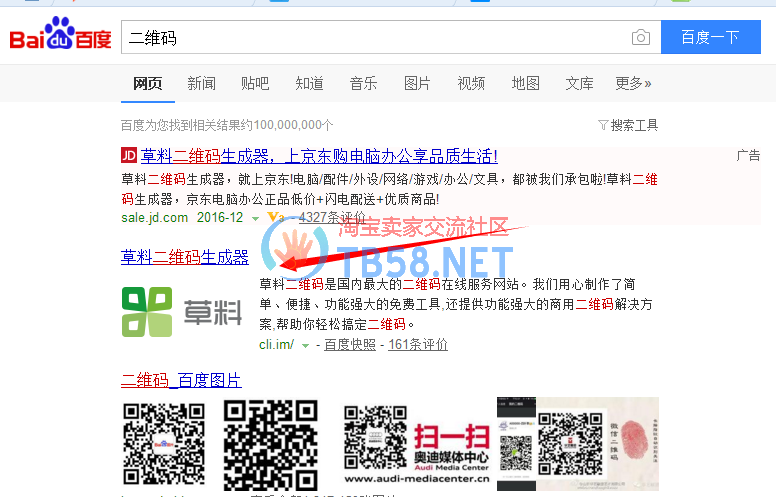Image resolution: width=776 pixels, height=497 pixels.
Task: Switch to the 新闻 tab
Action: 201,83
